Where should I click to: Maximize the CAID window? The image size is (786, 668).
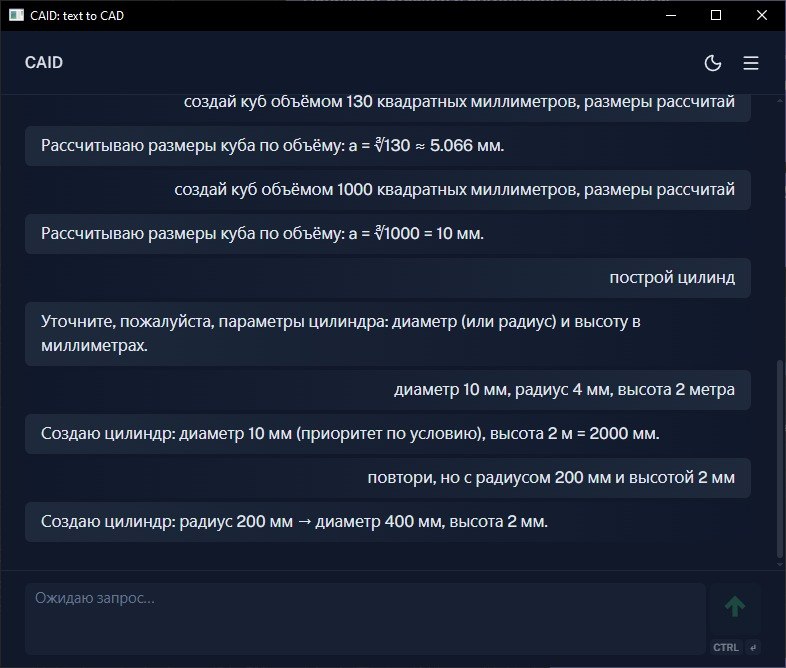[716, 16]
